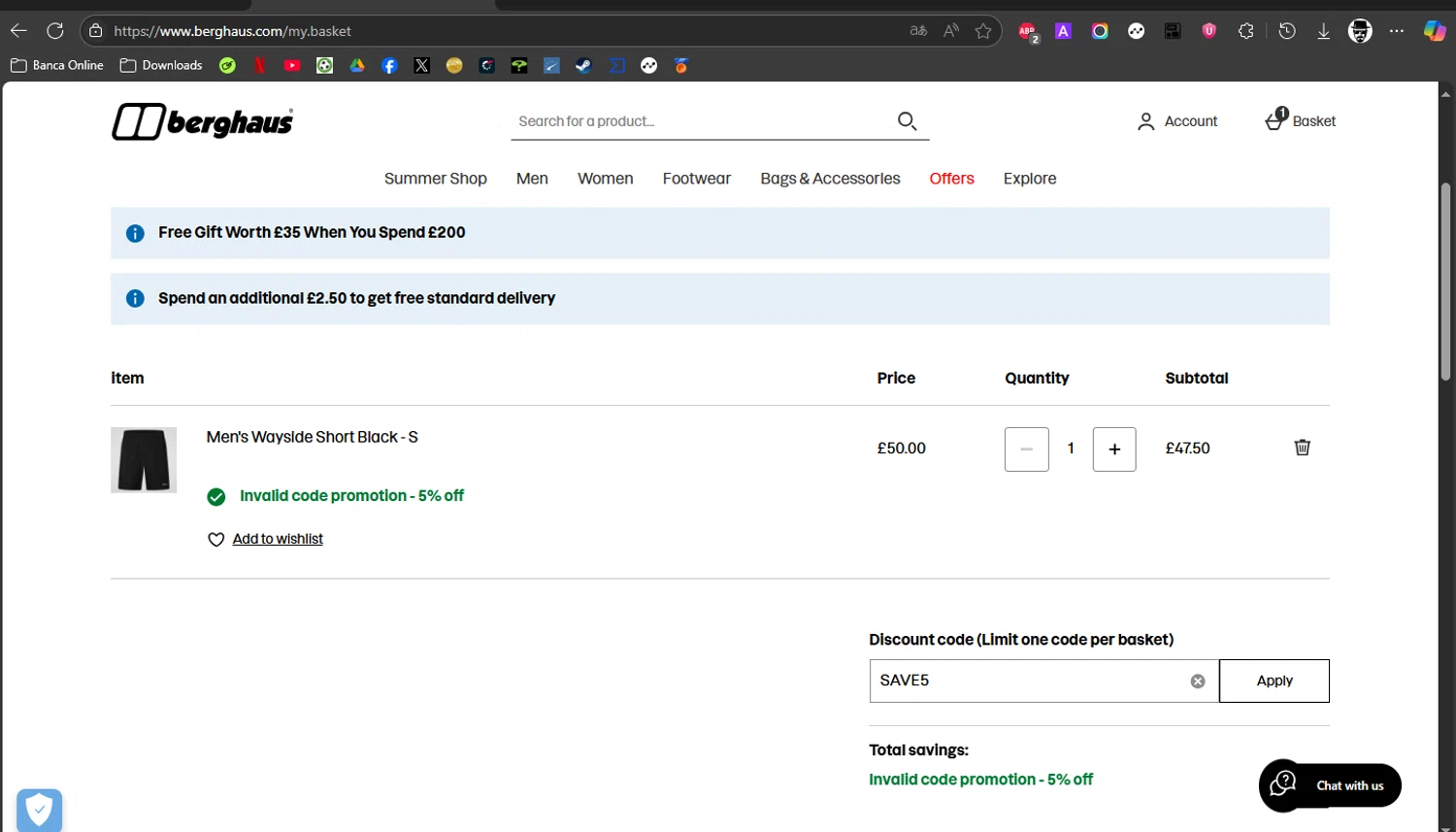Open the browser Settings and more menu
Image resolution: width=1456 pixels, height=832 pixels.
tap(1397, 31)
